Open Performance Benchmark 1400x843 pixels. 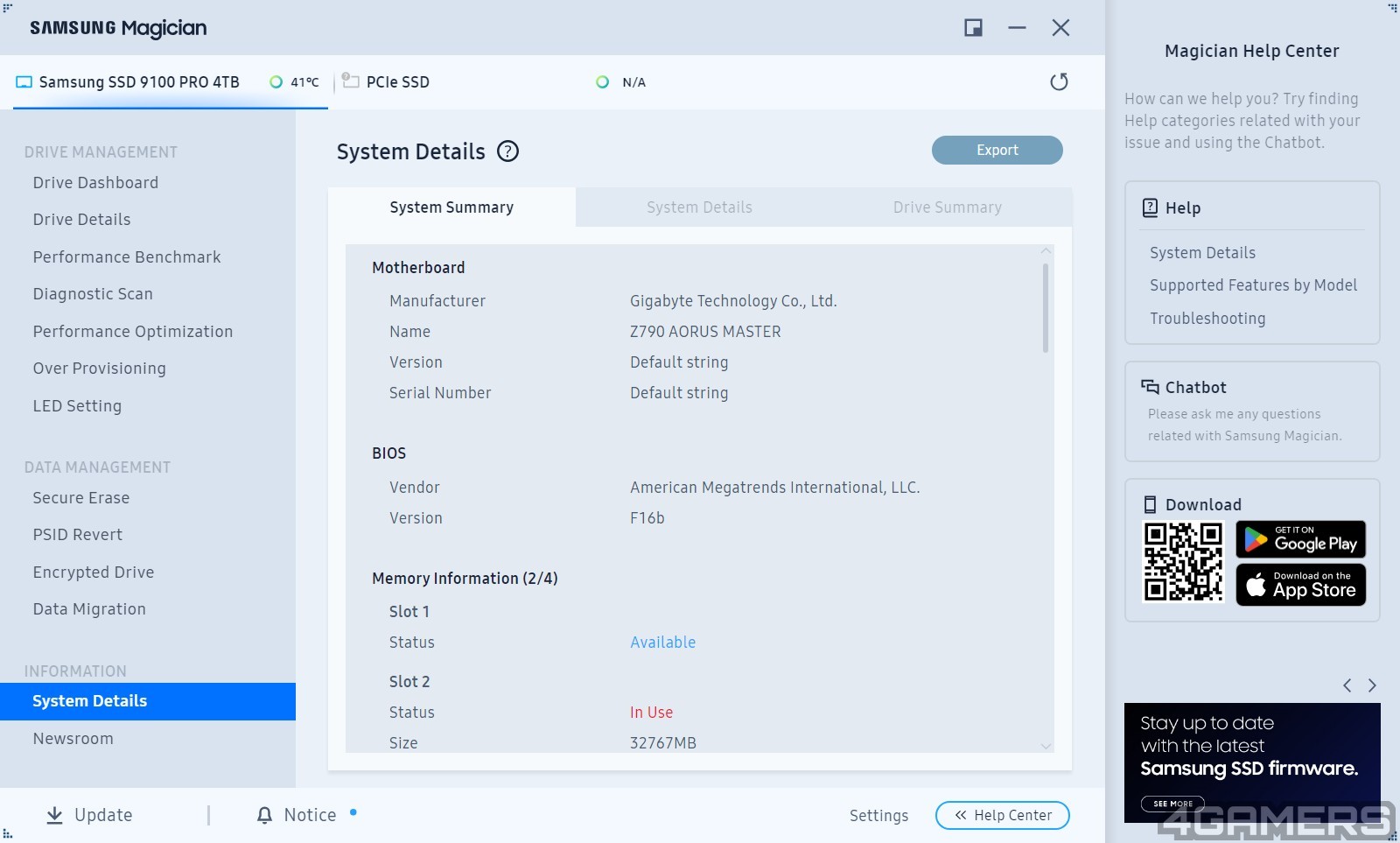pos(127,256)
